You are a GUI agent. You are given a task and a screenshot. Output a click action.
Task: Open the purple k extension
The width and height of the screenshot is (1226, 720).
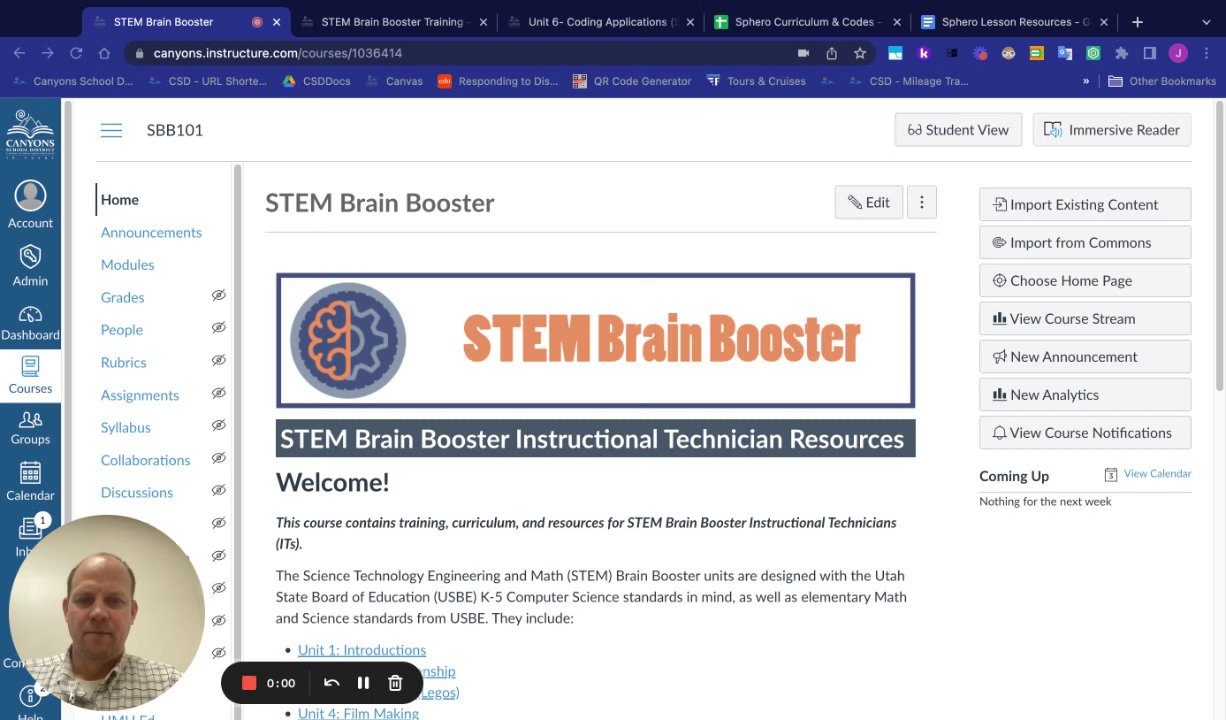(x=924, y=53)
